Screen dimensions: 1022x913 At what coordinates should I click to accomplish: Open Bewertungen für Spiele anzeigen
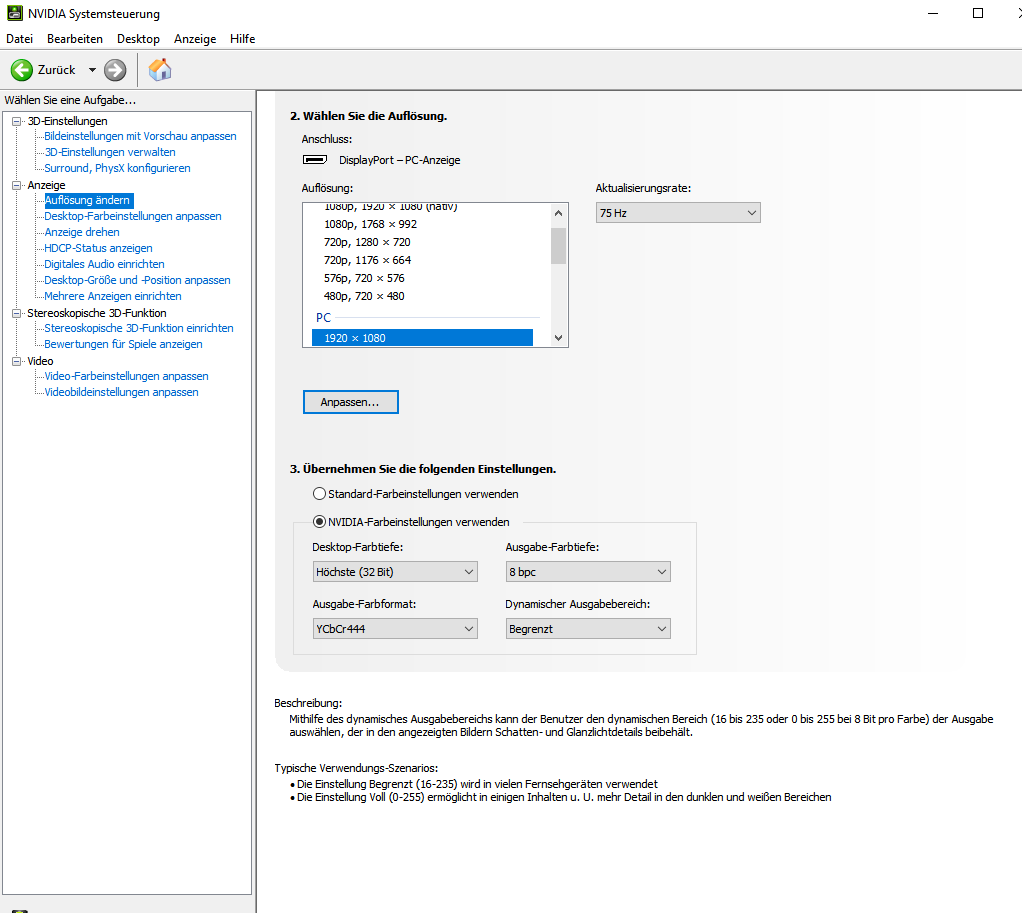click(x=123, y=344)
